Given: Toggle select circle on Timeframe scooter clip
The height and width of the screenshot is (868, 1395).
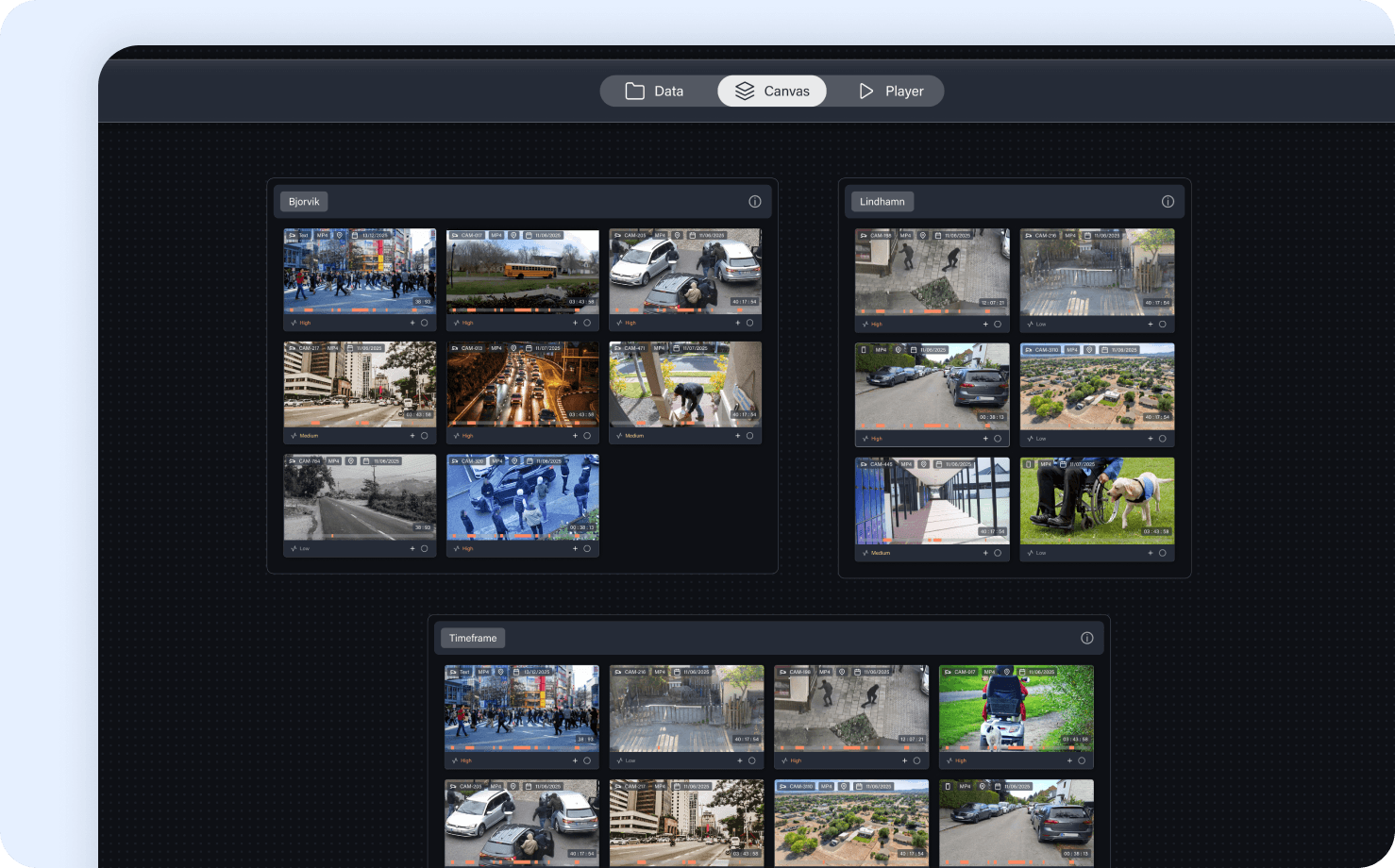Looking at the screenshot, I should 1082,760.
